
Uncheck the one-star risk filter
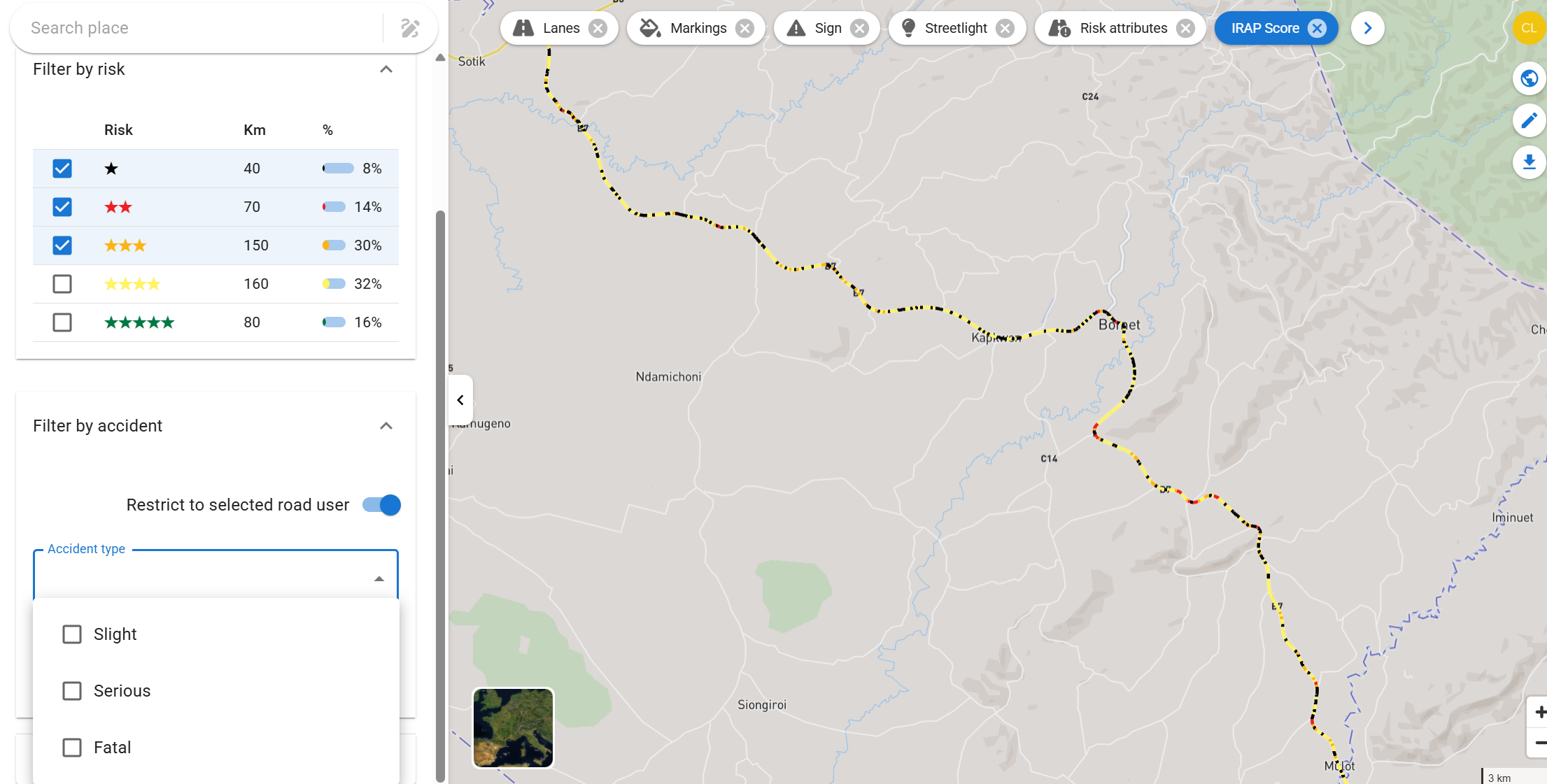click(62, 169)
